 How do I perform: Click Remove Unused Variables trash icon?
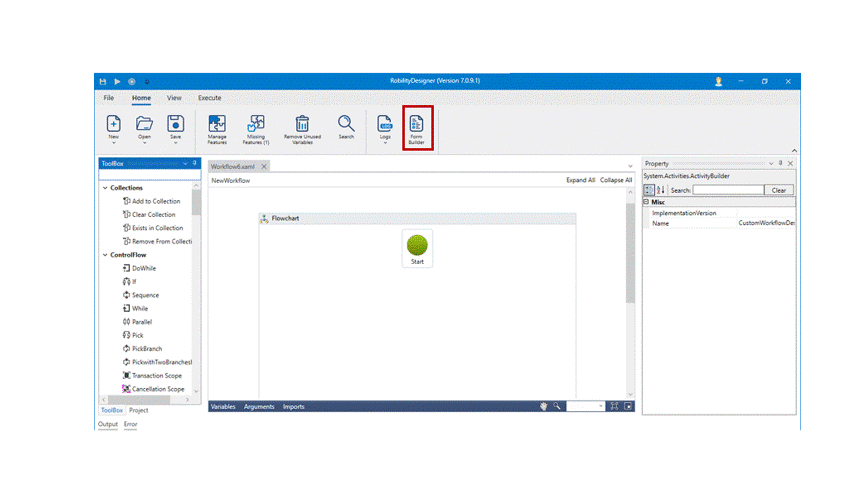pos(302,124)
